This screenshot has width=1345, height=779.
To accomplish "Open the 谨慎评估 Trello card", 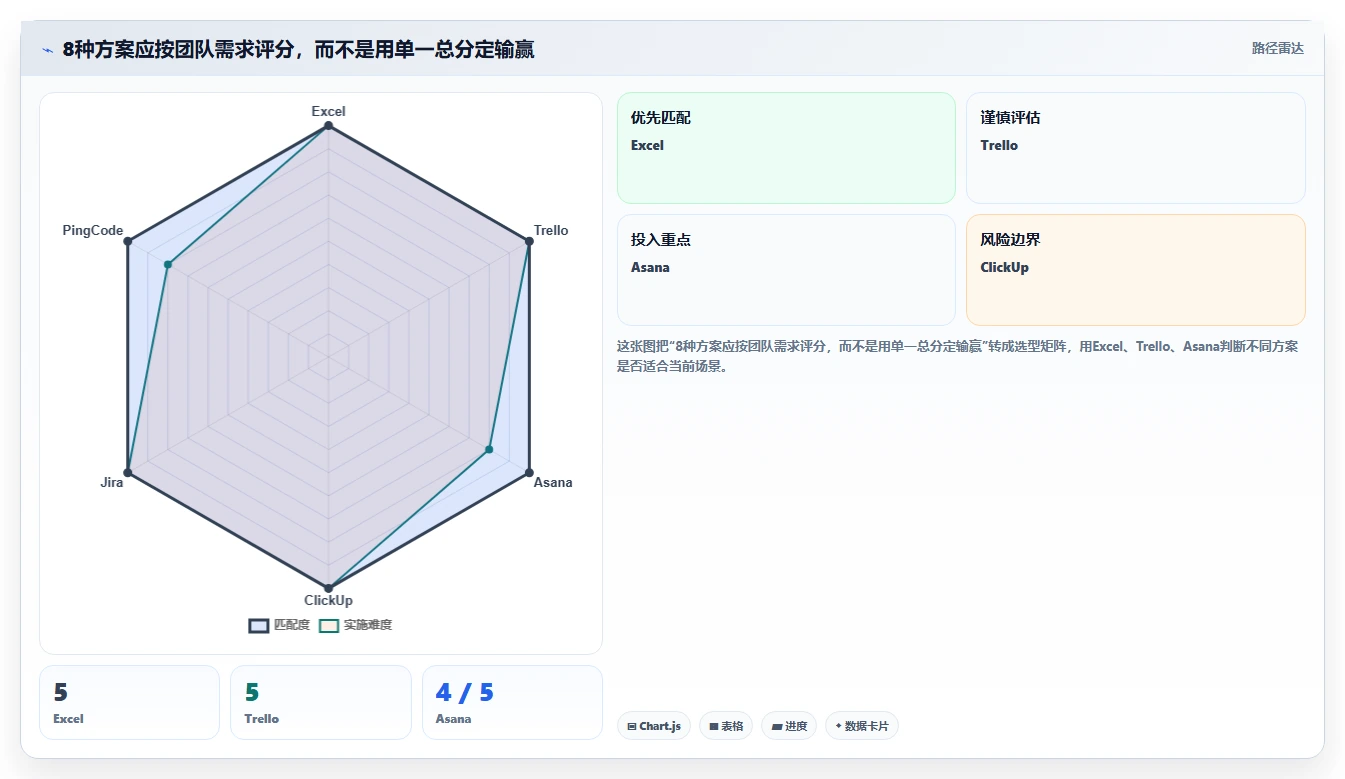I will [1135, 148].
